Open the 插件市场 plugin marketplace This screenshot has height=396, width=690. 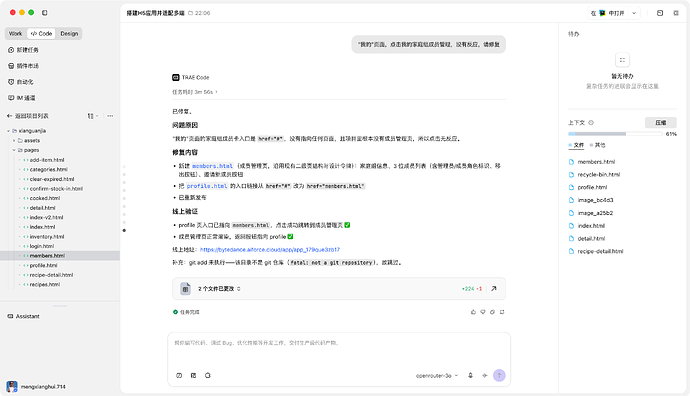pyautogui.click(x=23, y=66)
